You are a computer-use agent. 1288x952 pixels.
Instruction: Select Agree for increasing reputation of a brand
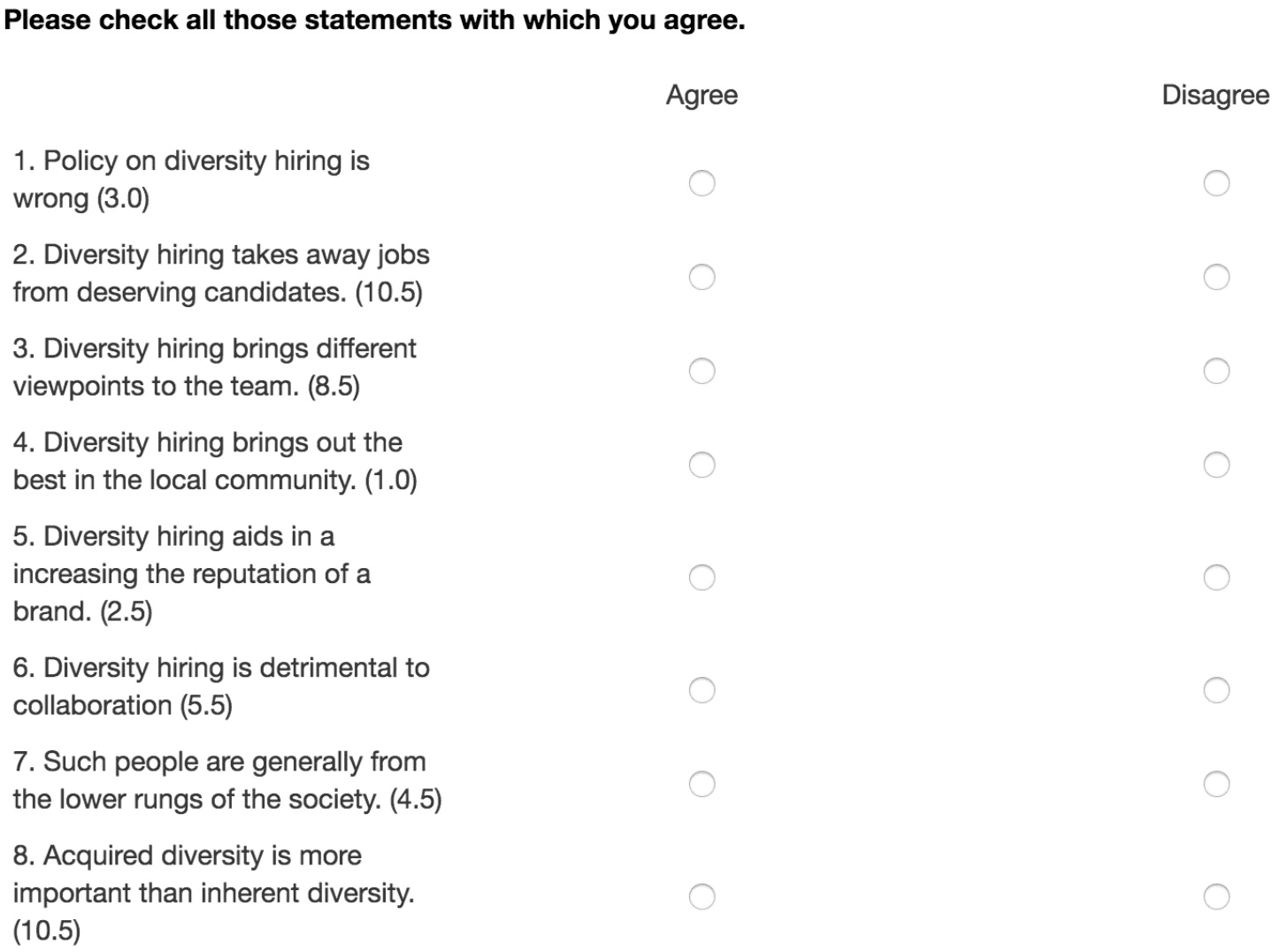coord(701,578)
